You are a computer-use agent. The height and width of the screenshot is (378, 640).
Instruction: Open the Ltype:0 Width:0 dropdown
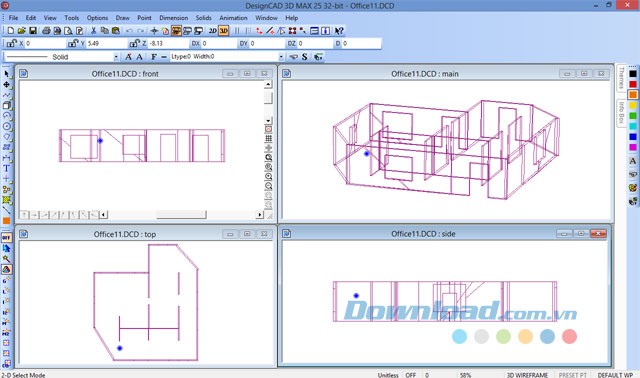281,57
